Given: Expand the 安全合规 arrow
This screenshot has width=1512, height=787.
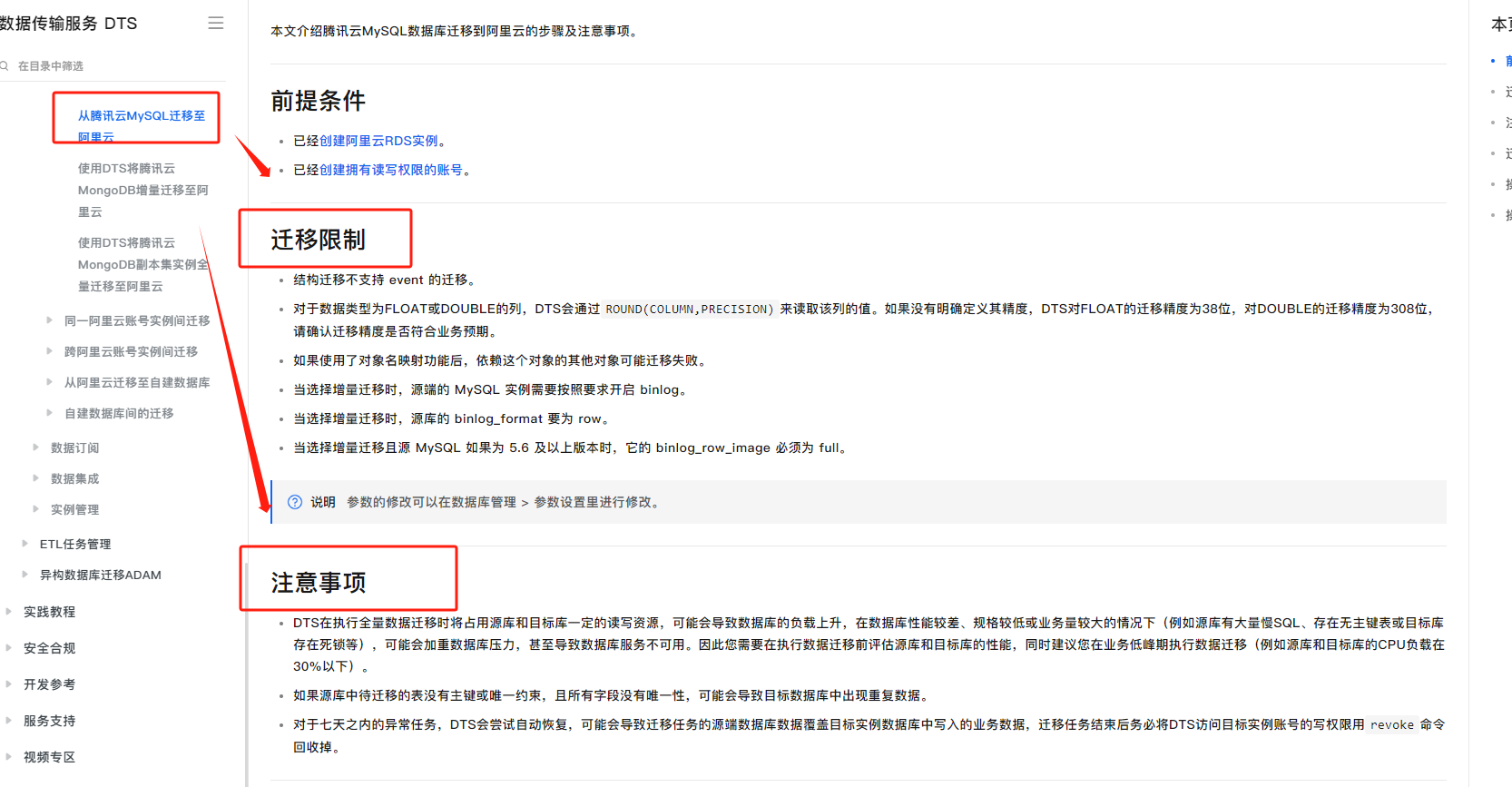Looking at the screenshot, I should (x=9, y=647).
